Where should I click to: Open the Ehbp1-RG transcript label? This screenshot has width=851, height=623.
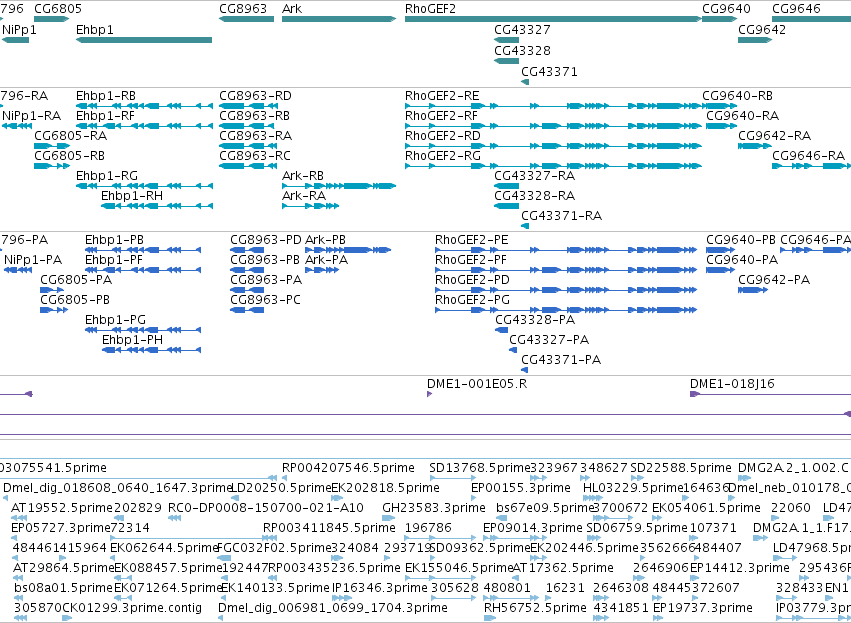coord(107,176)
